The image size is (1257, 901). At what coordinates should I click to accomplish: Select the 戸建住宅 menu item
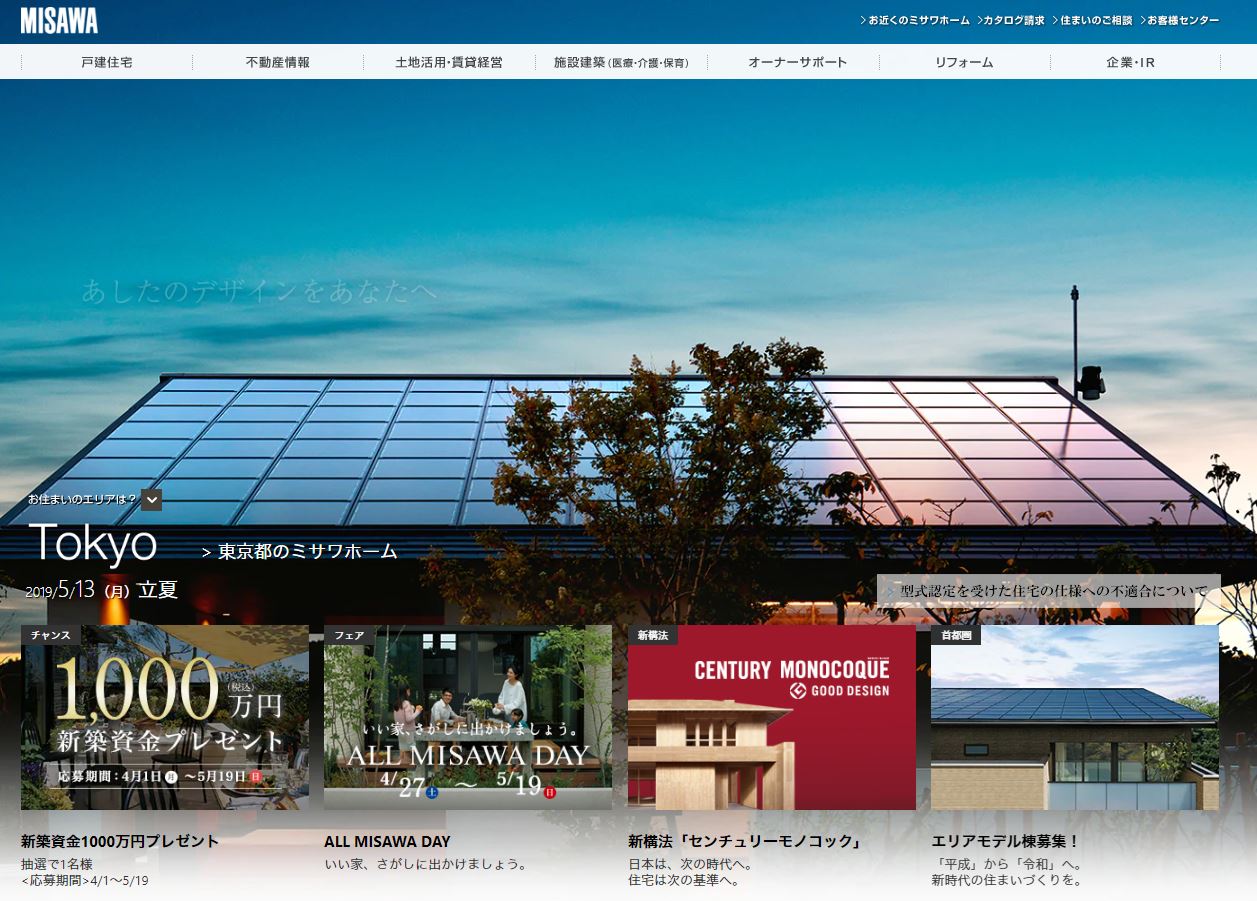(106, 62)
